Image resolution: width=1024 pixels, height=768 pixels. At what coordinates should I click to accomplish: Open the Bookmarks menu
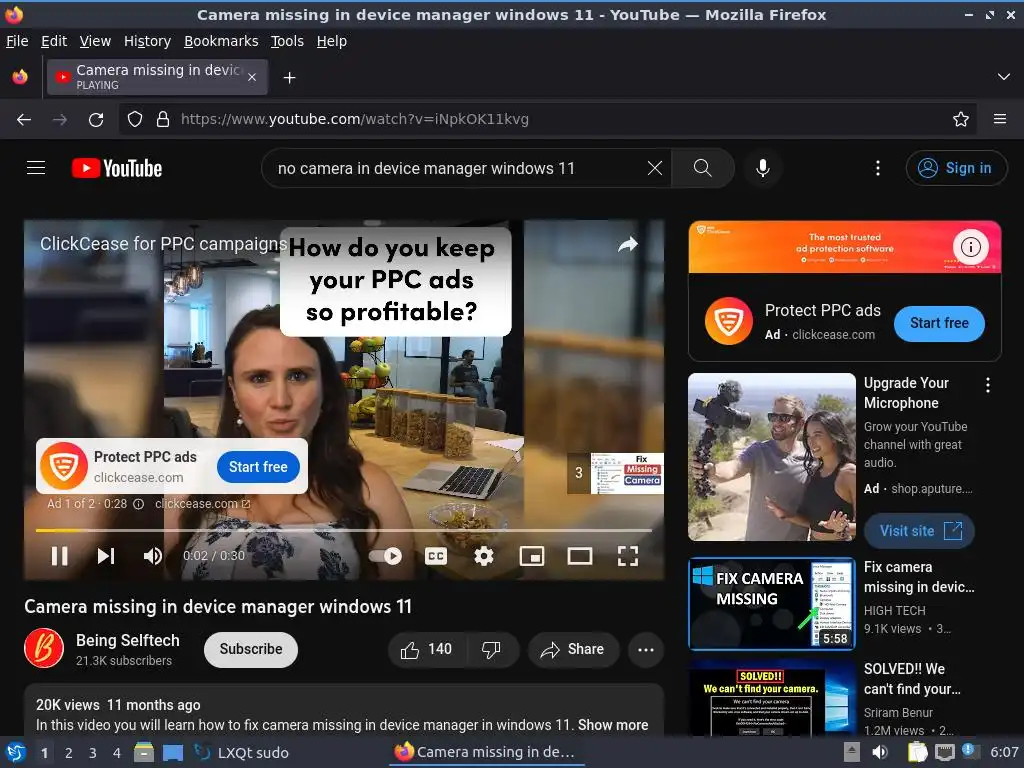pos(221,41)
